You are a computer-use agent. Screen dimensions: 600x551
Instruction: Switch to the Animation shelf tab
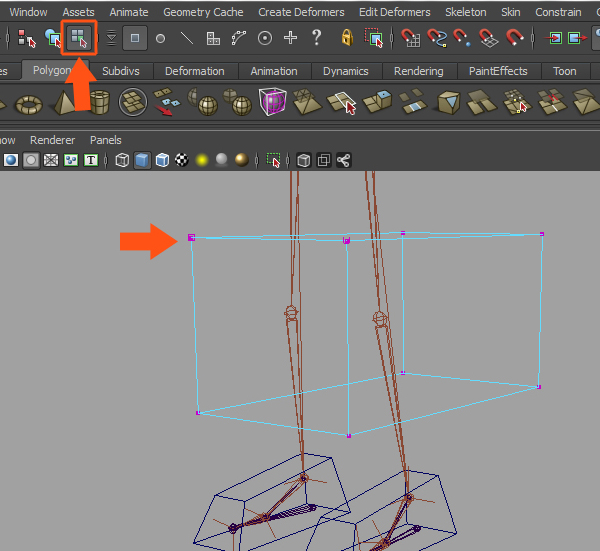274,71
